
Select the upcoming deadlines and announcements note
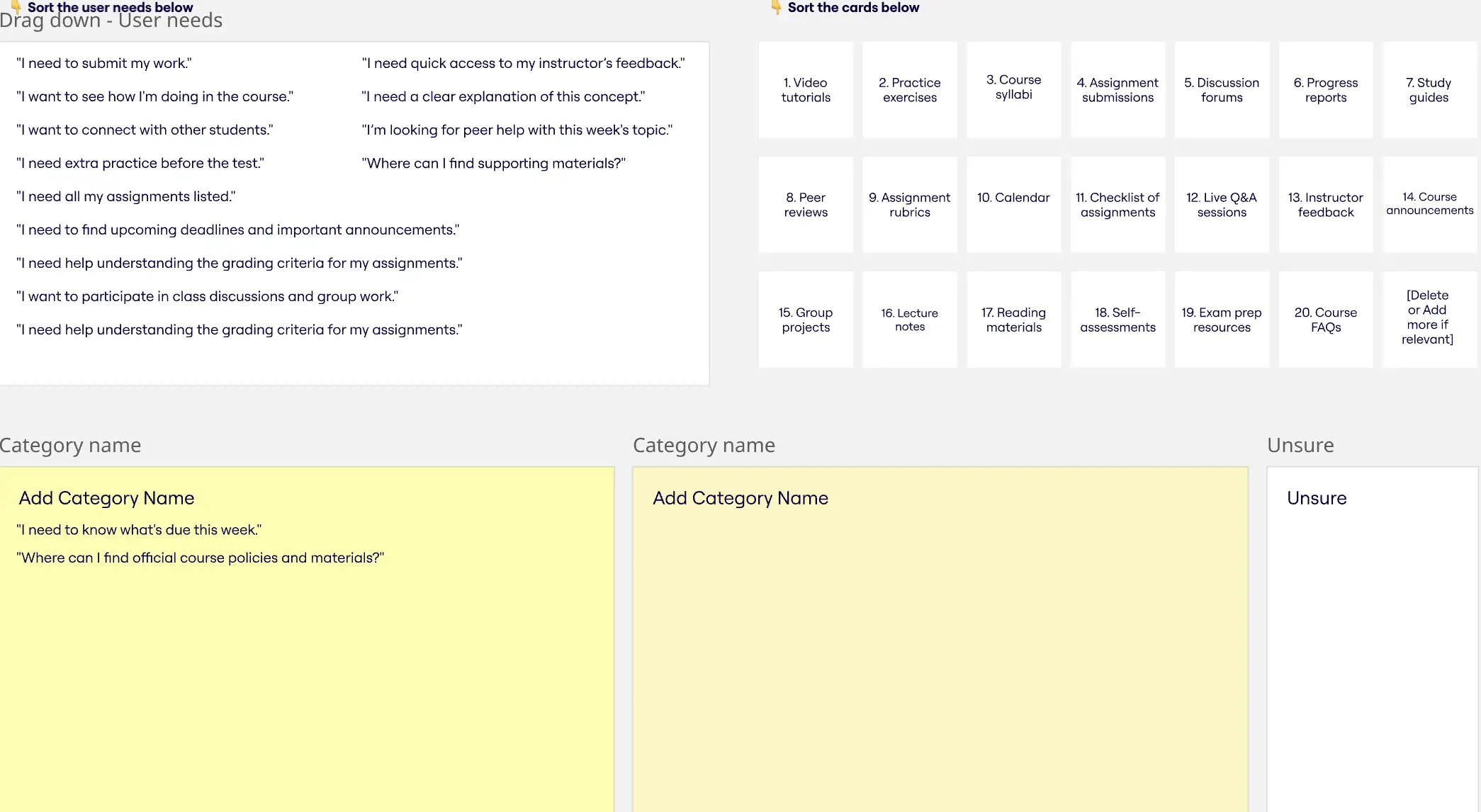(238, 230)
